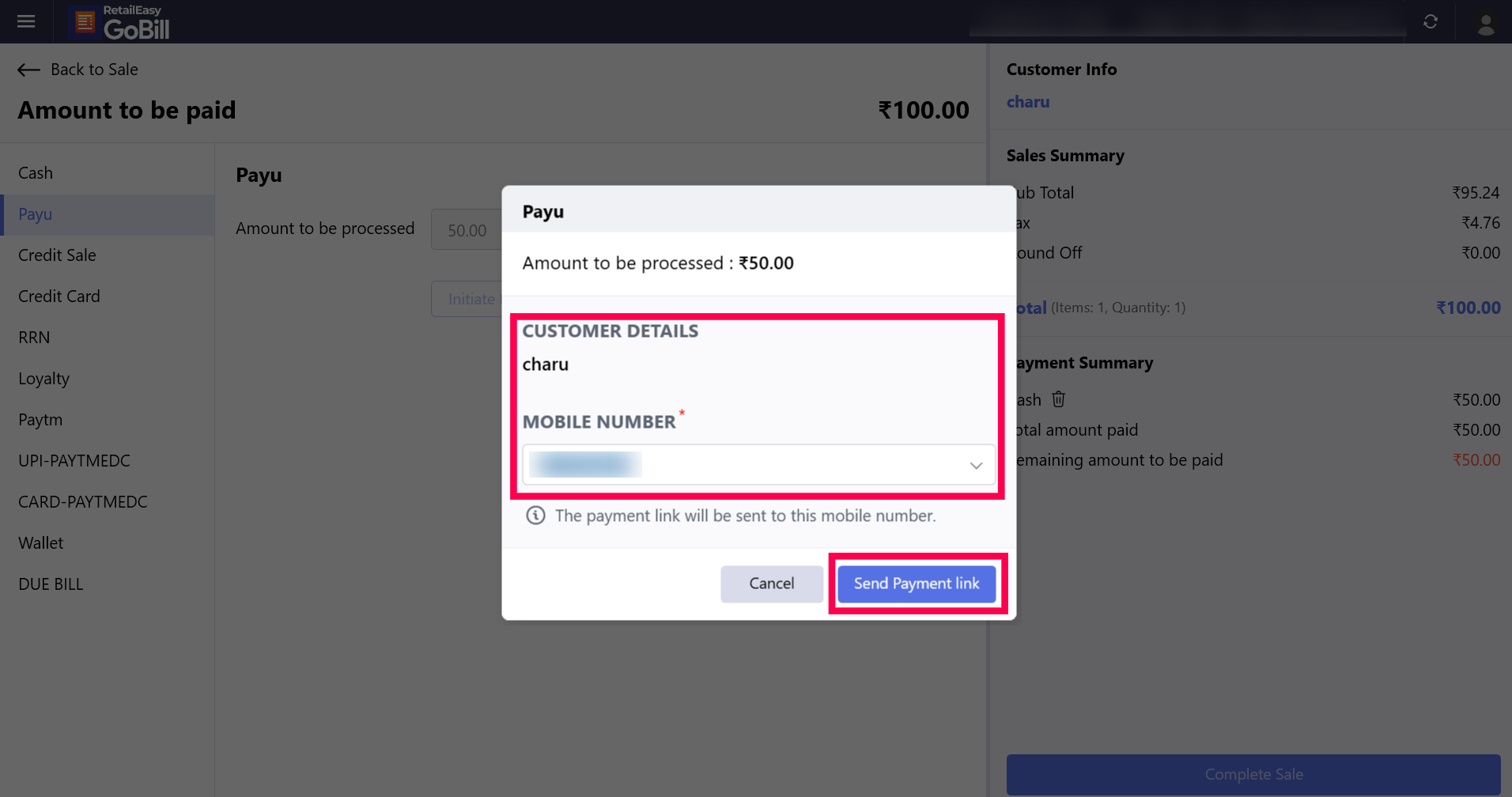Select the Cash payment method
The width and height of the screenshot is (1512, 797).
click(x=36, y=173)
